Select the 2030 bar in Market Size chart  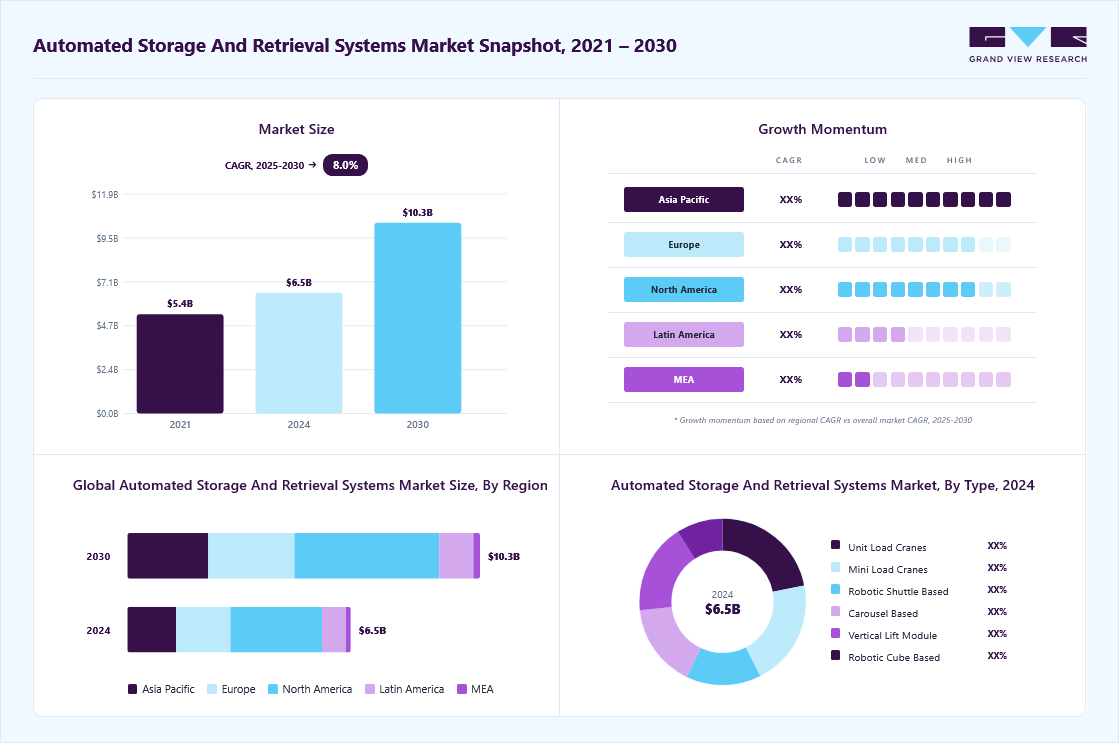coord(418,318)
